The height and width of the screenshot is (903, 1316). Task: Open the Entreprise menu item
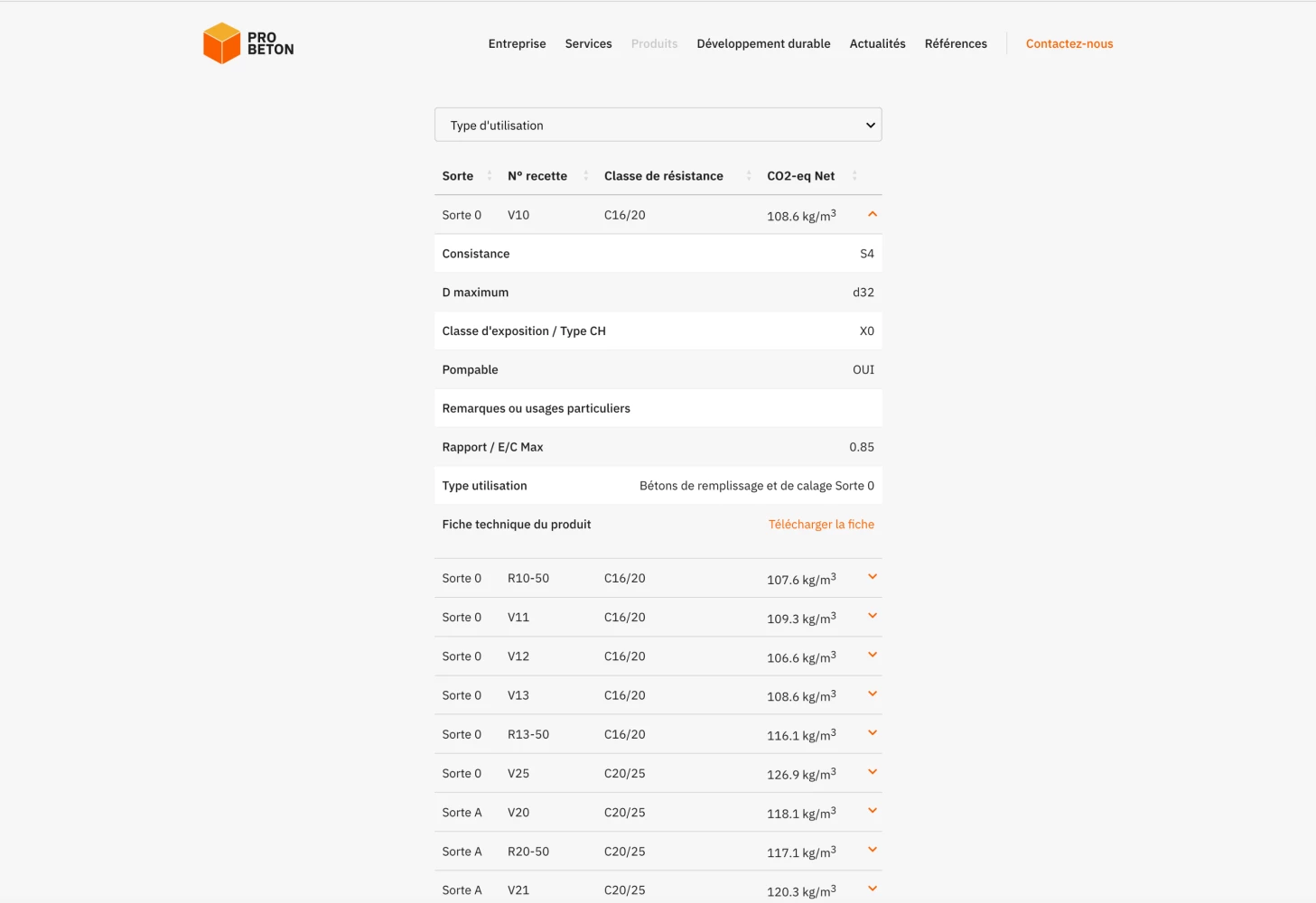517,43
